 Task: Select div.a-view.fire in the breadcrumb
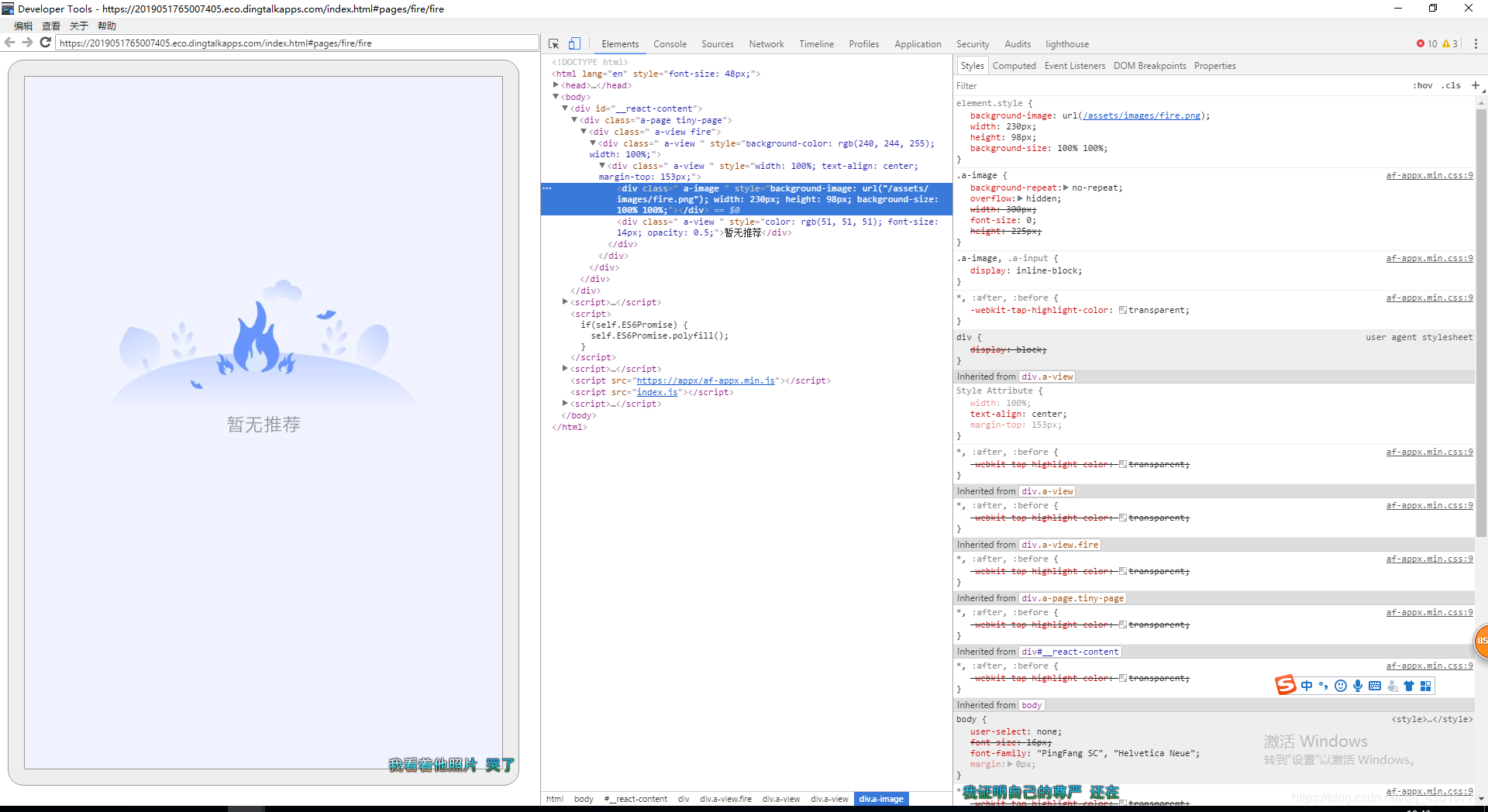[725, 799]
